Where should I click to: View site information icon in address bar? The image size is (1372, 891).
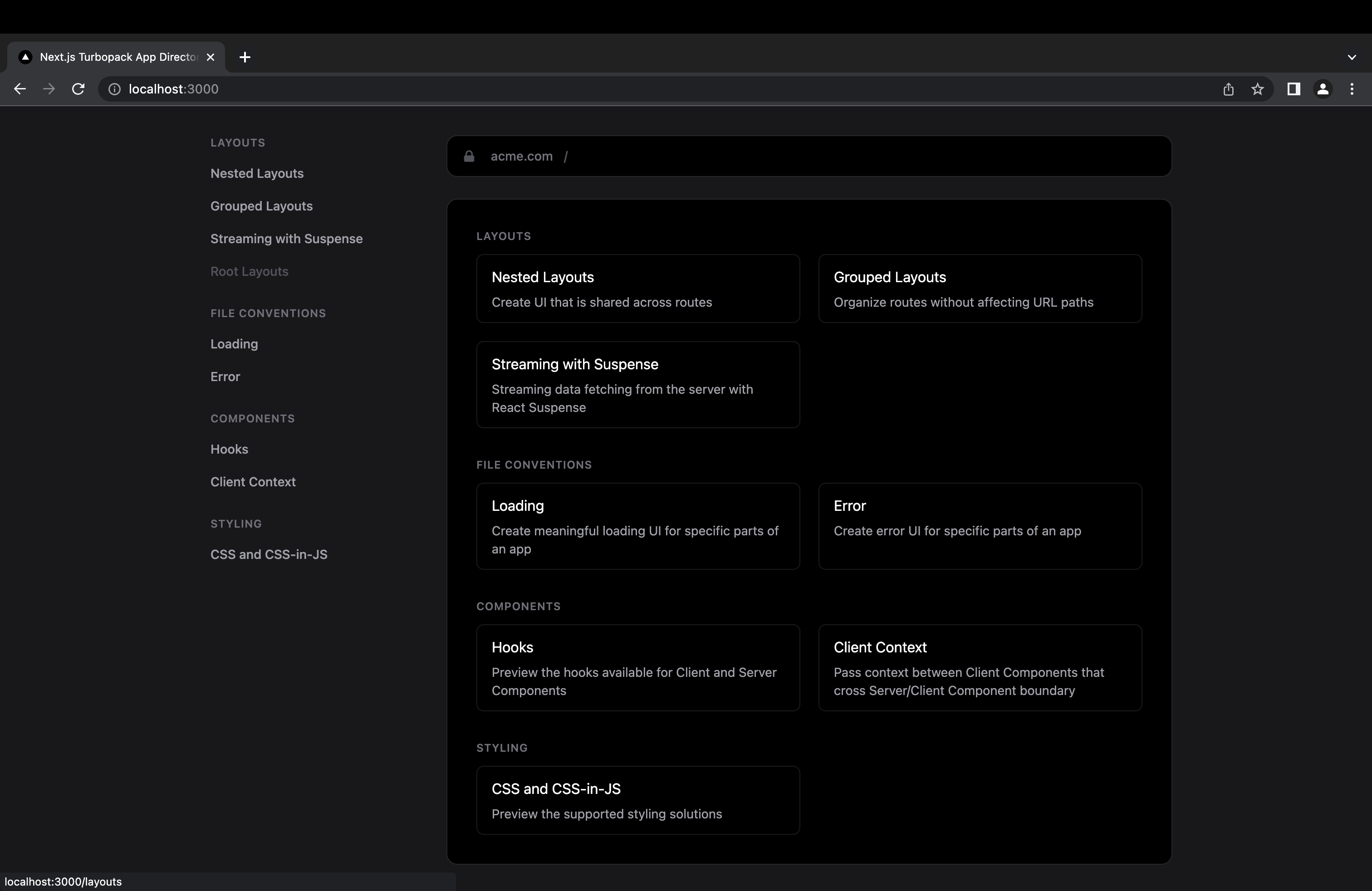tap(115, 89)
